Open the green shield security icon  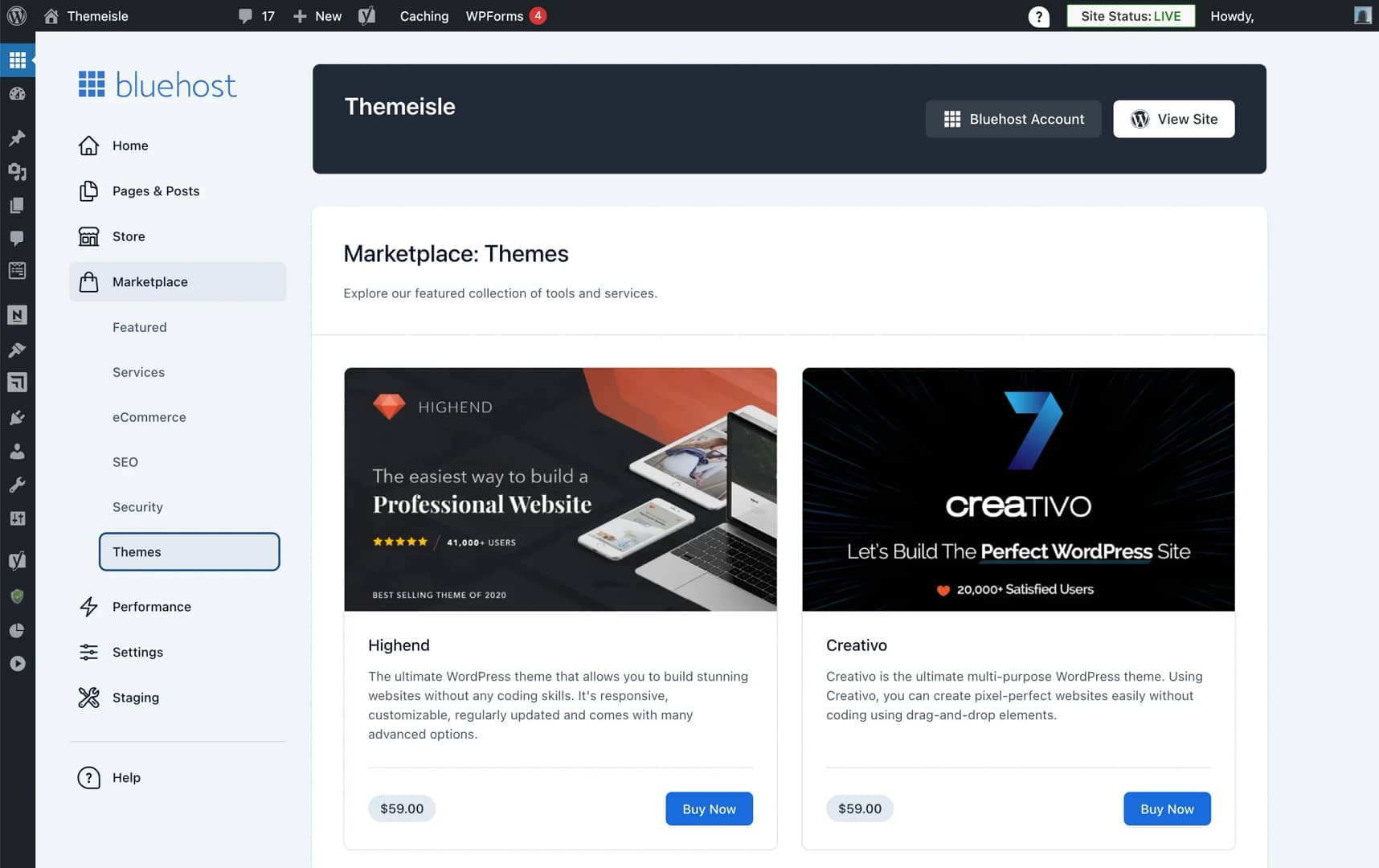(x=17, y=596)
